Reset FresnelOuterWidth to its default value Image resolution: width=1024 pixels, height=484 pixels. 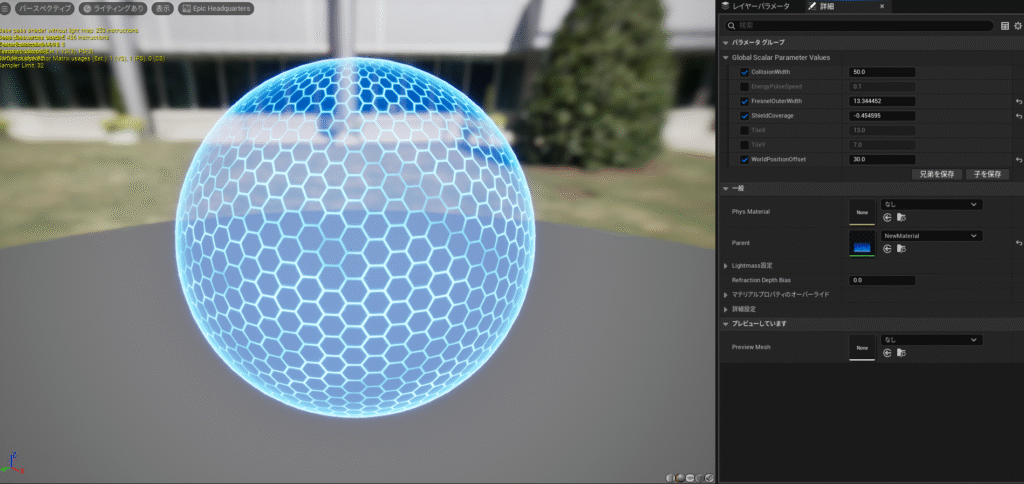1018,102
